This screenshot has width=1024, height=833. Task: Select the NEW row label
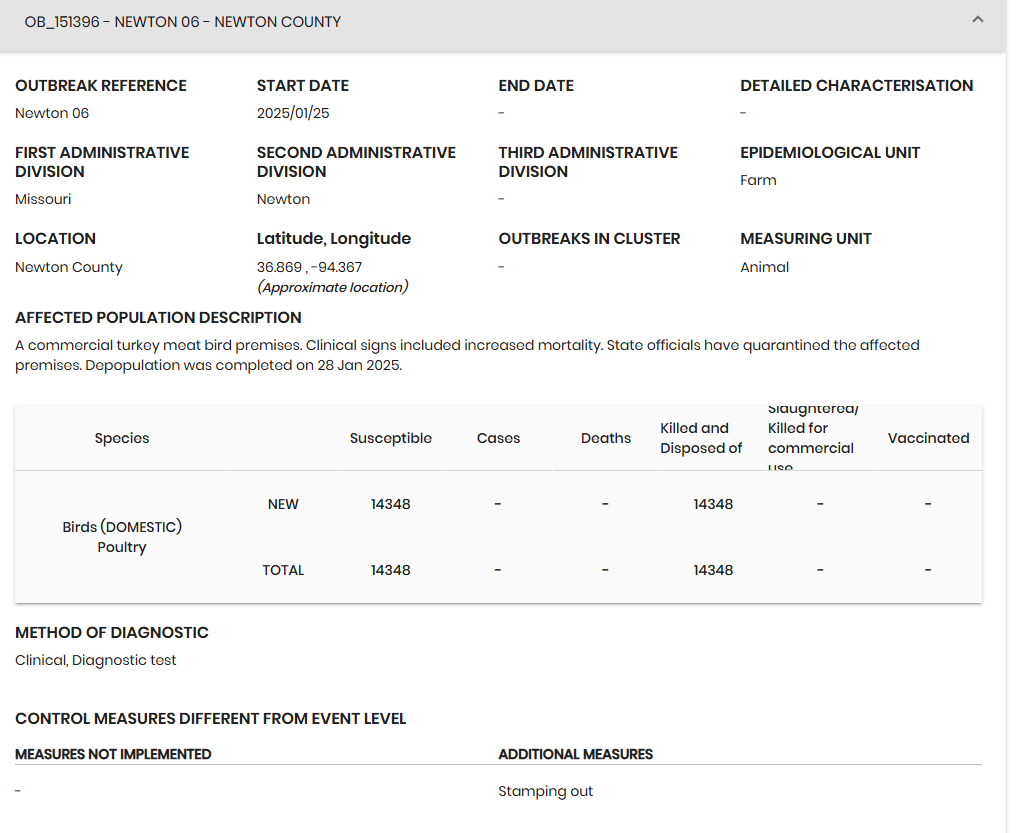pyautogui.click(x=283, y=504)
